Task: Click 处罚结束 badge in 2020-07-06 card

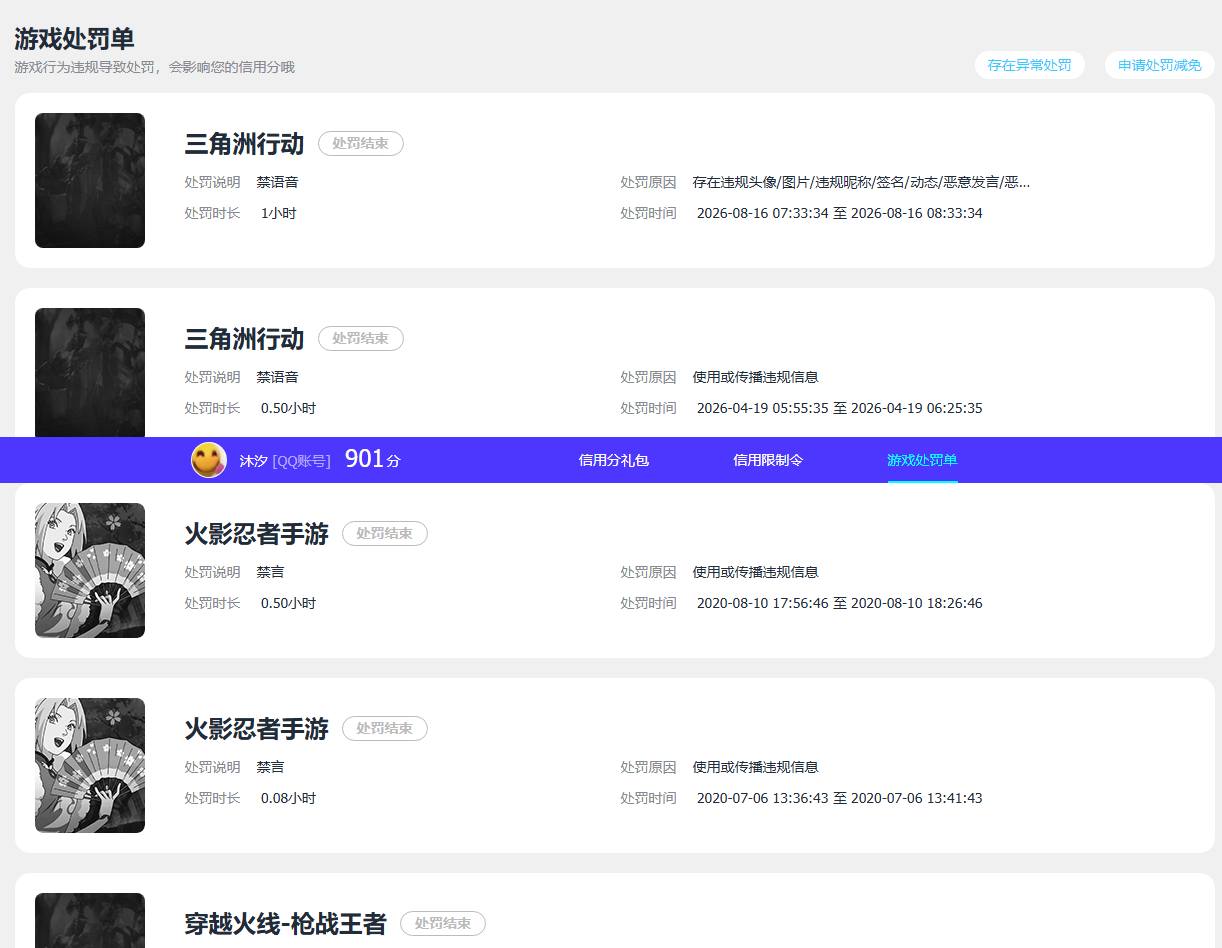Action: tap(385, 729)
